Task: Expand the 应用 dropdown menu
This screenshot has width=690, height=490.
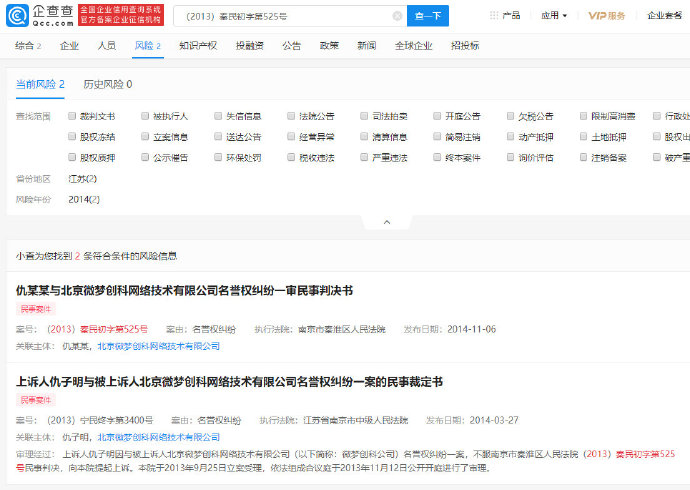Action: click(x=554, y=15)
